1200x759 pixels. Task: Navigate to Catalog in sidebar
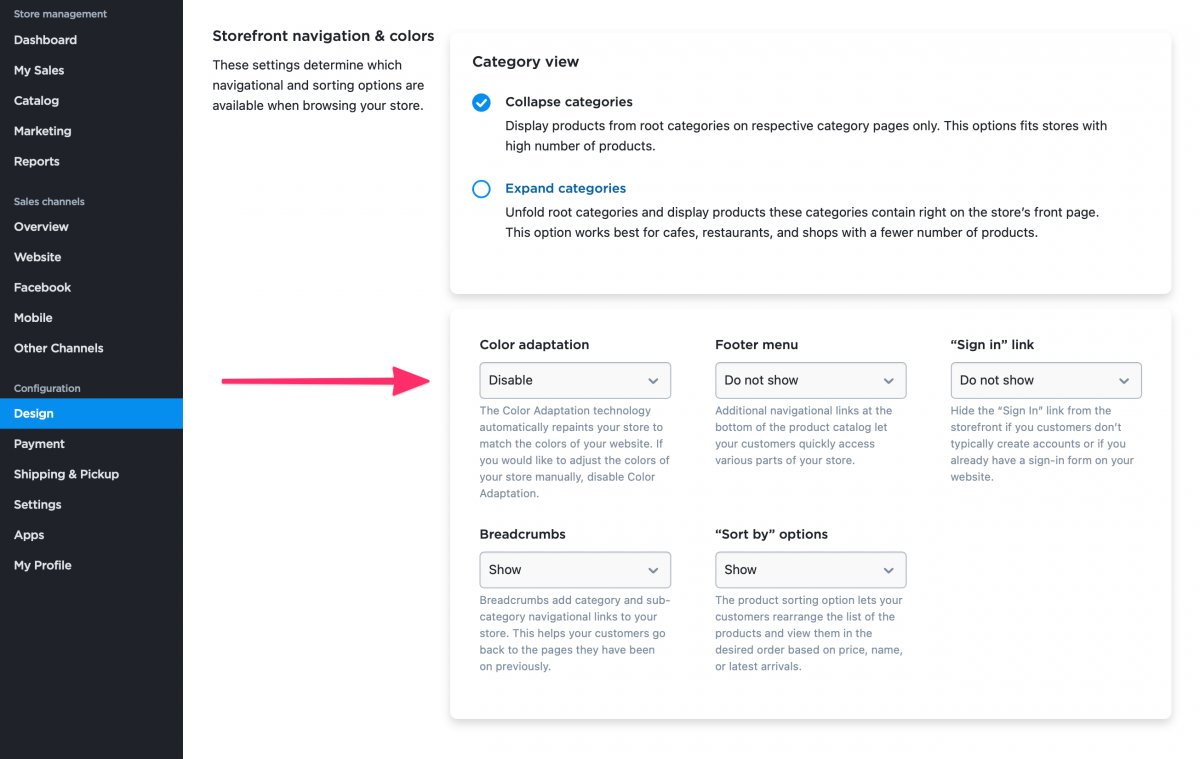pyautogui.click(x=36, y=101)
